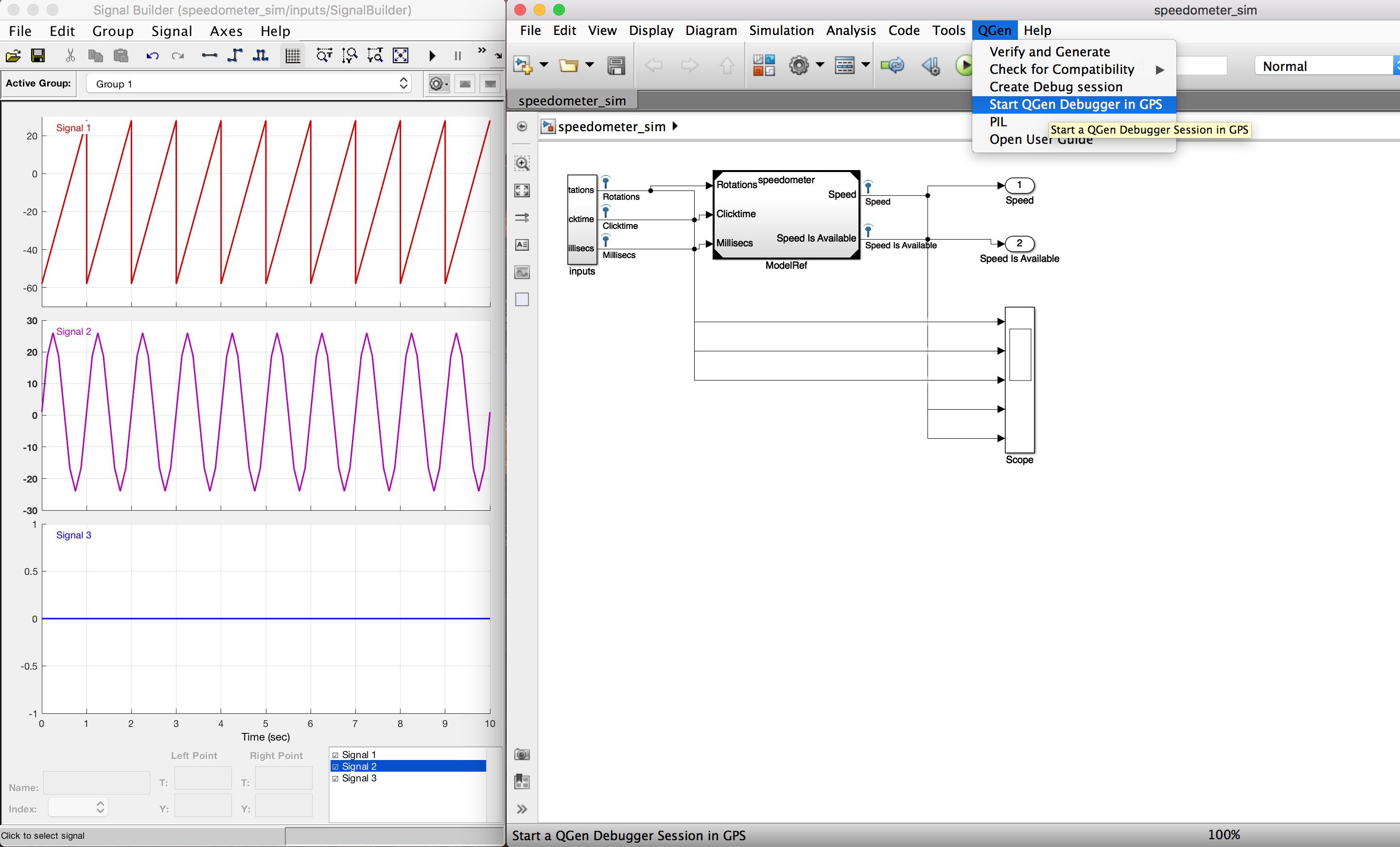The width and height of the screenshot is (1400, 847).
Task: Toggle snap grid icon in Signal Builder
Action: pos(293,55)
